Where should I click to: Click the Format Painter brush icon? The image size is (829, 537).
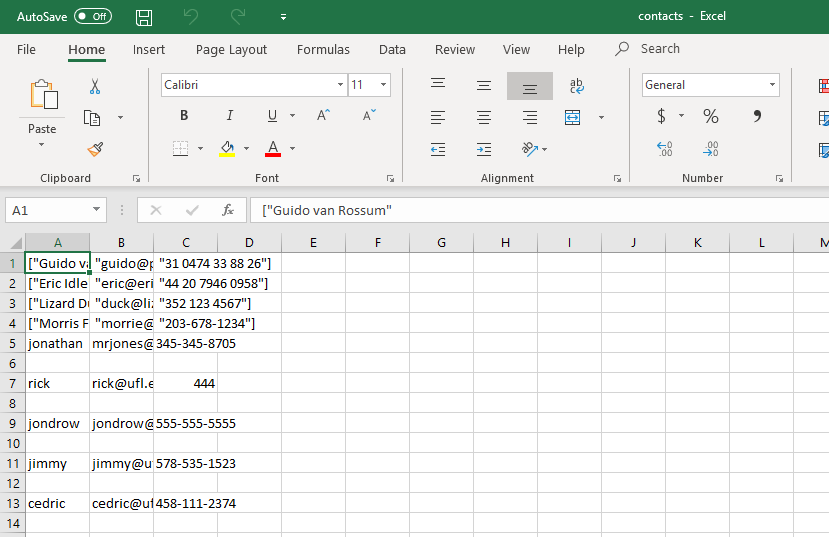click(x=95, y=150)
